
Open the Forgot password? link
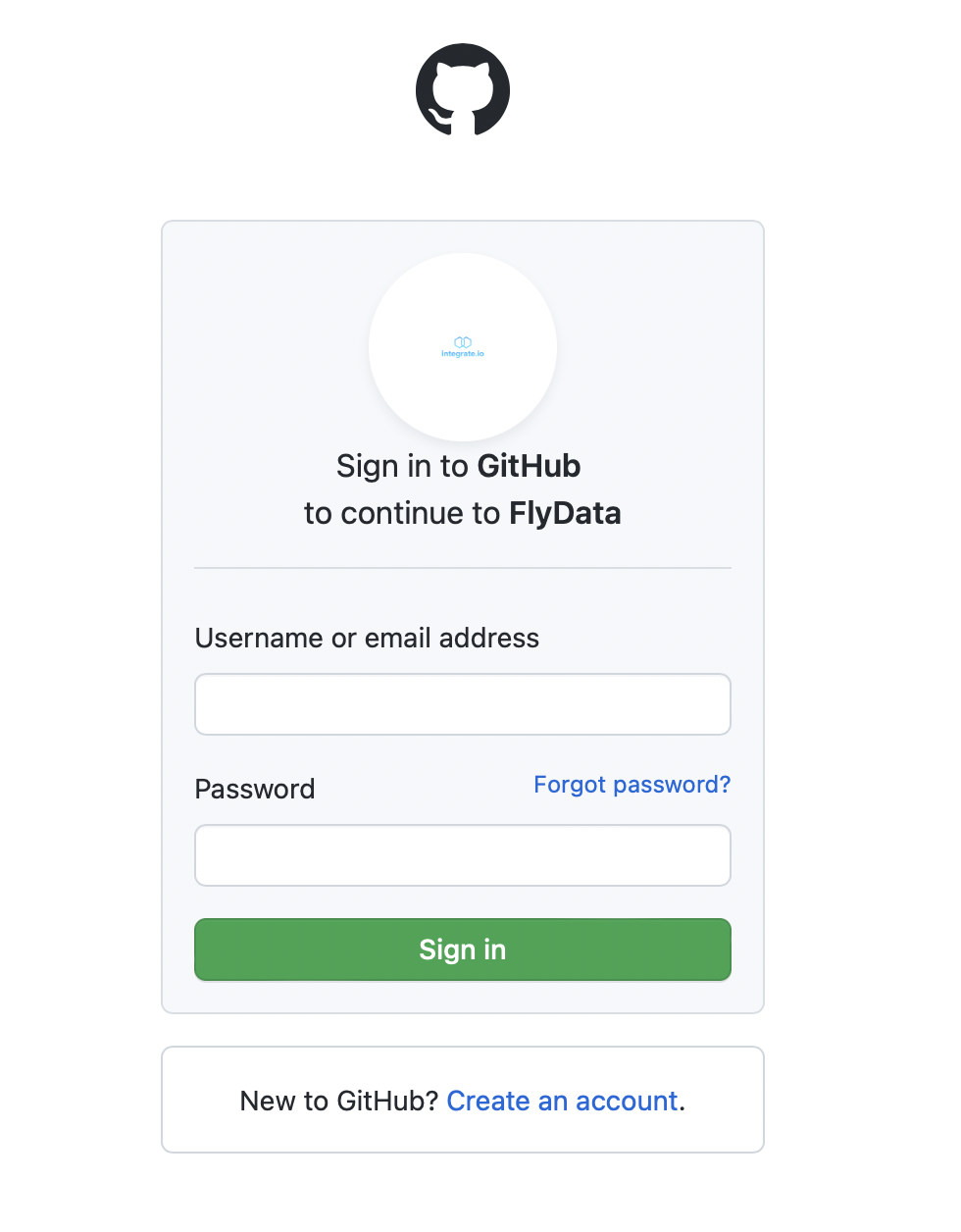click(x=632, y=785)
